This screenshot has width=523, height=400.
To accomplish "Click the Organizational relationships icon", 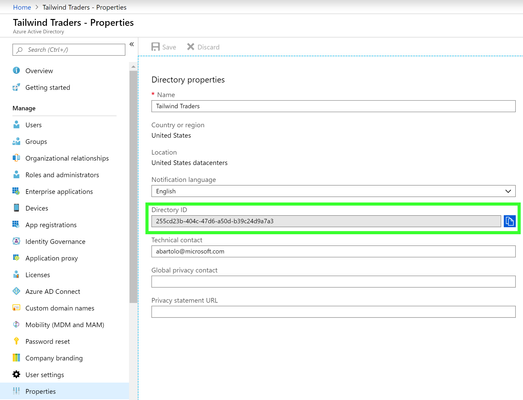I will 16,158.
